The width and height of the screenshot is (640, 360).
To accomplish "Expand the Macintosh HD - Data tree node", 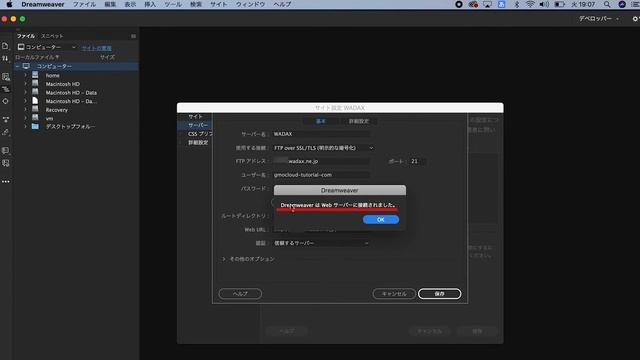I will (x=25, y=93).
